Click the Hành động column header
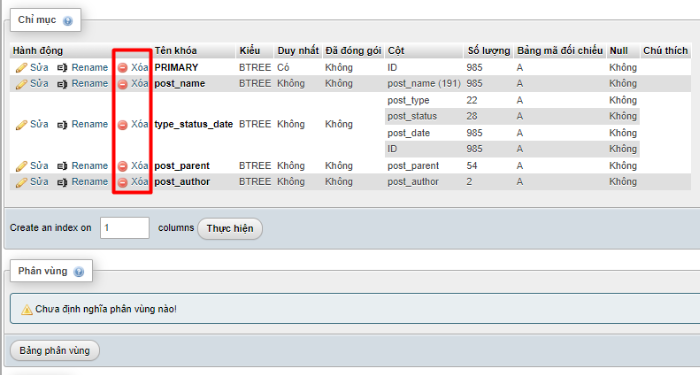The image size is (700, 375). coord(38,51)
